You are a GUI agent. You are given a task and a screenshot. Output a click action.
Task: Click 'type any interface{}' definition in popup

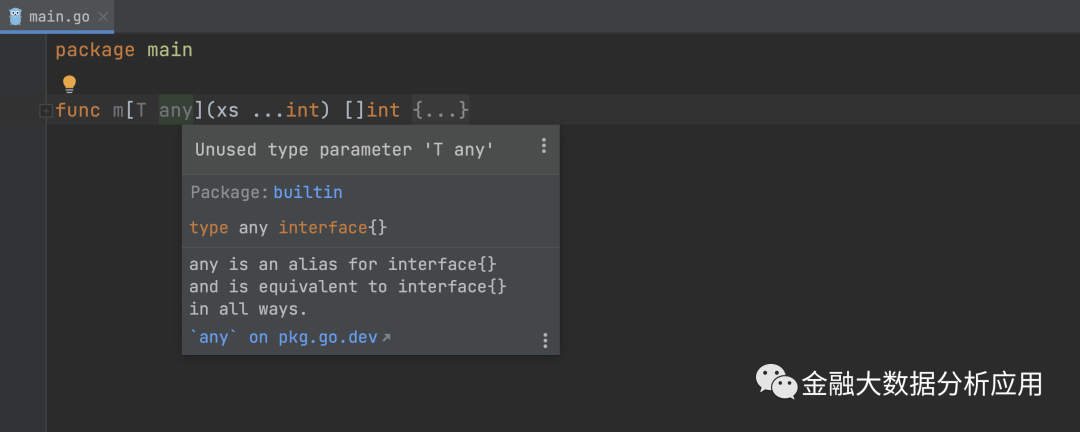(288, 228)
